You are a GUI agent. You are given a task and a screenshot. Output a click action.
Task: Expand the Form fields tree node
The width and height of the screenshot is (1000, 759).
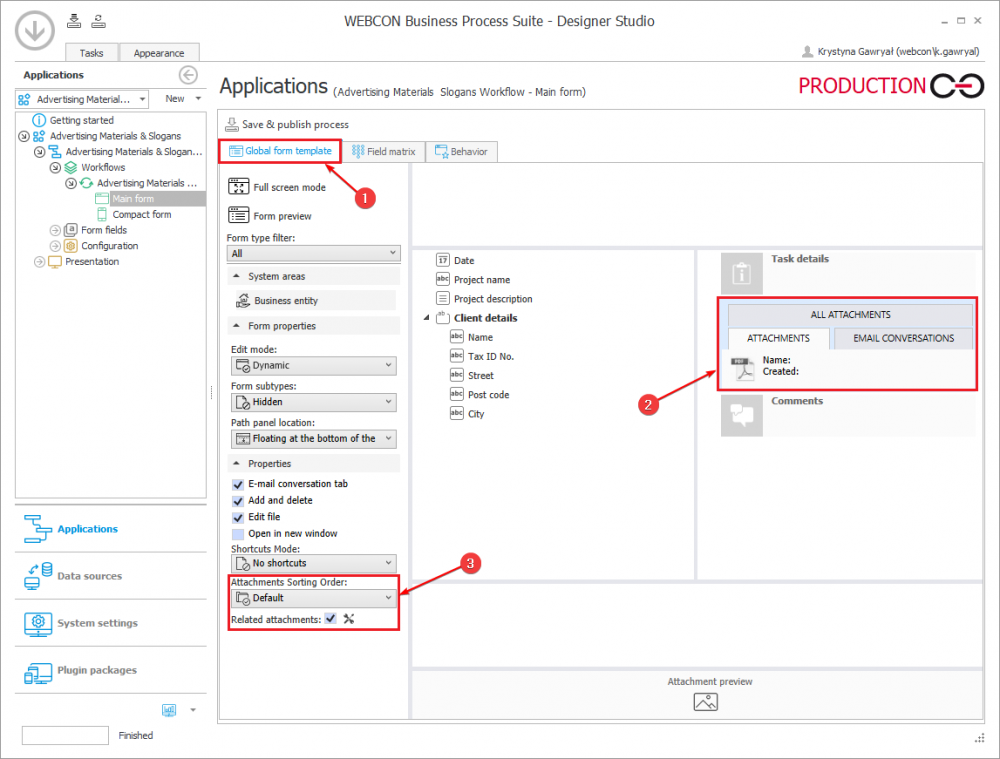click(x=55, y=230)
